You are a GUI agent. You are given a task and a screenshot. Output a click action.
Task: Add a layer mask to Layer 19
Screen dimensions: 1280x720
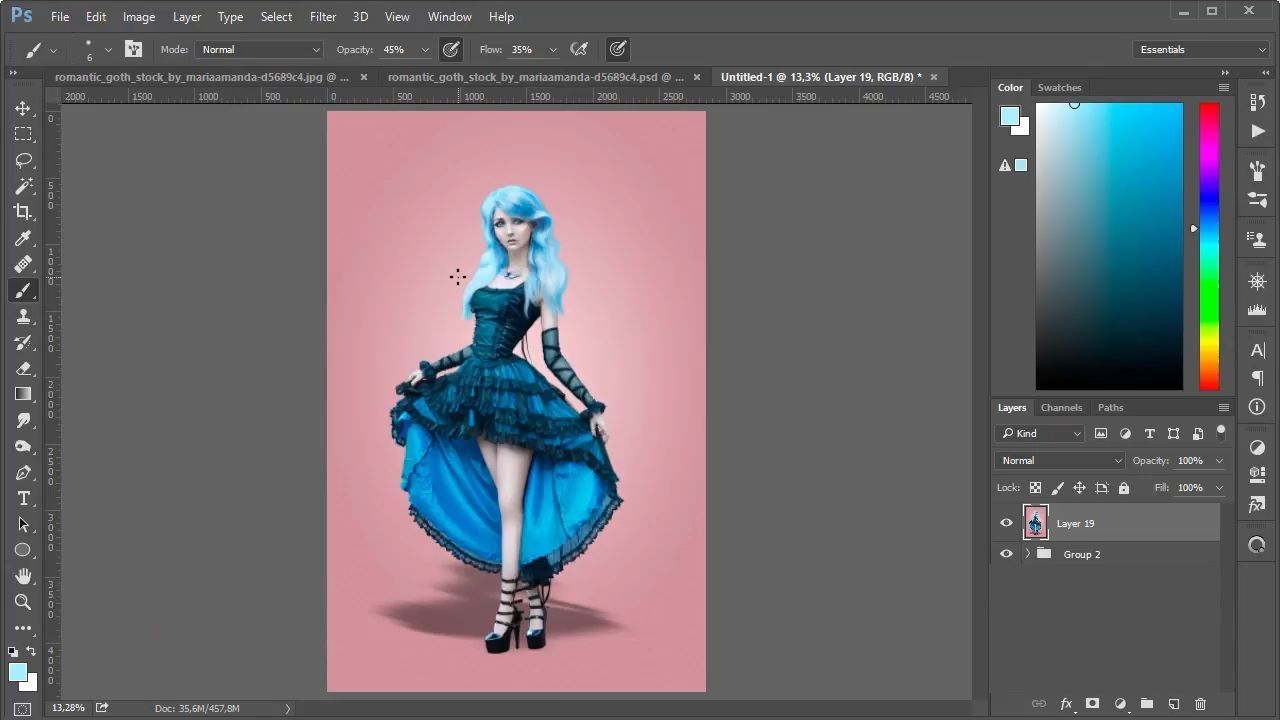[x=1092, y=704]
